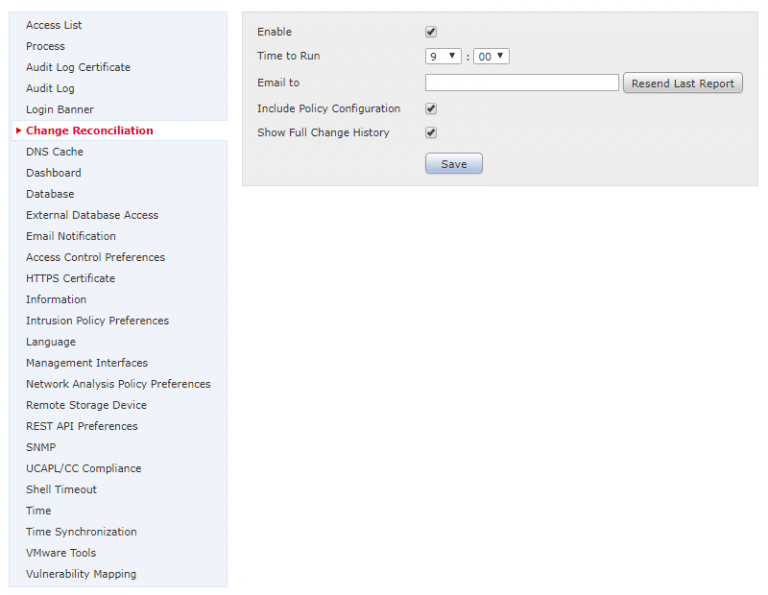Viewport: 768px width, 595px height.
Task: Open Database settings page
Action: [50, 194]
